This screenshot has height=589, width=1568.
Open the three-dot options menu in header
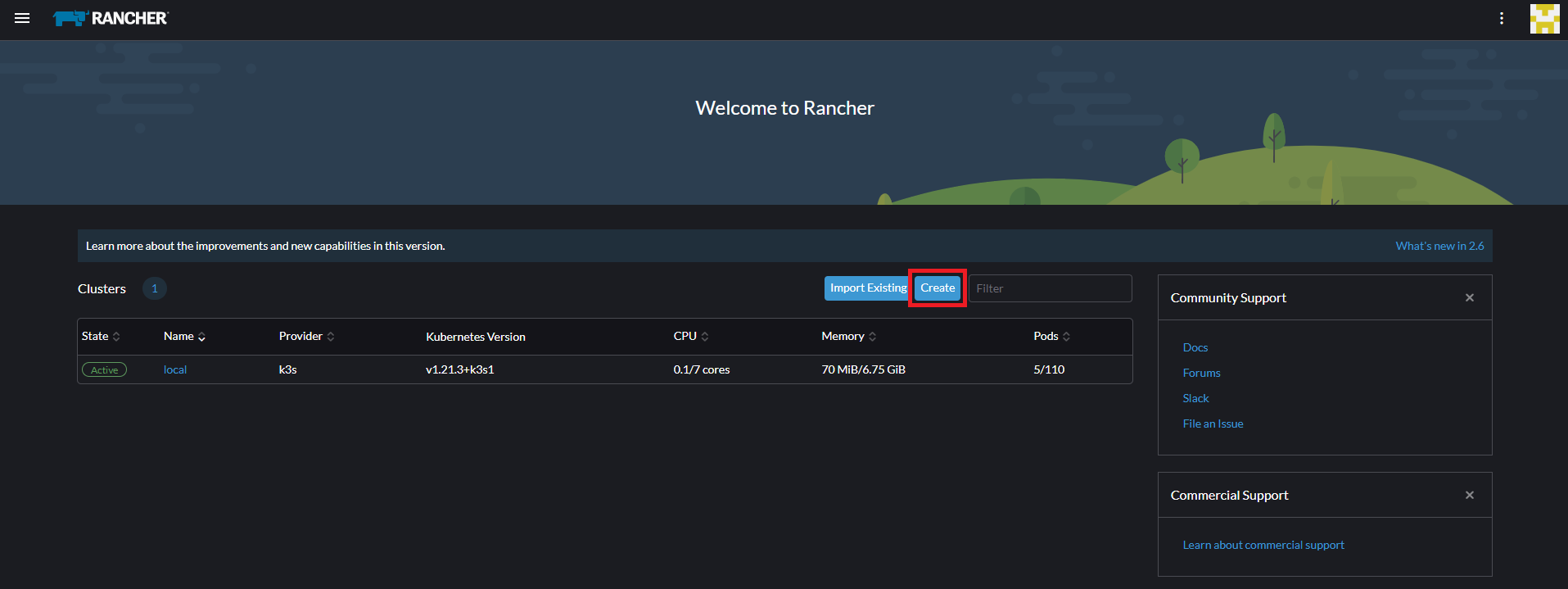click(x=1502, y=18)
